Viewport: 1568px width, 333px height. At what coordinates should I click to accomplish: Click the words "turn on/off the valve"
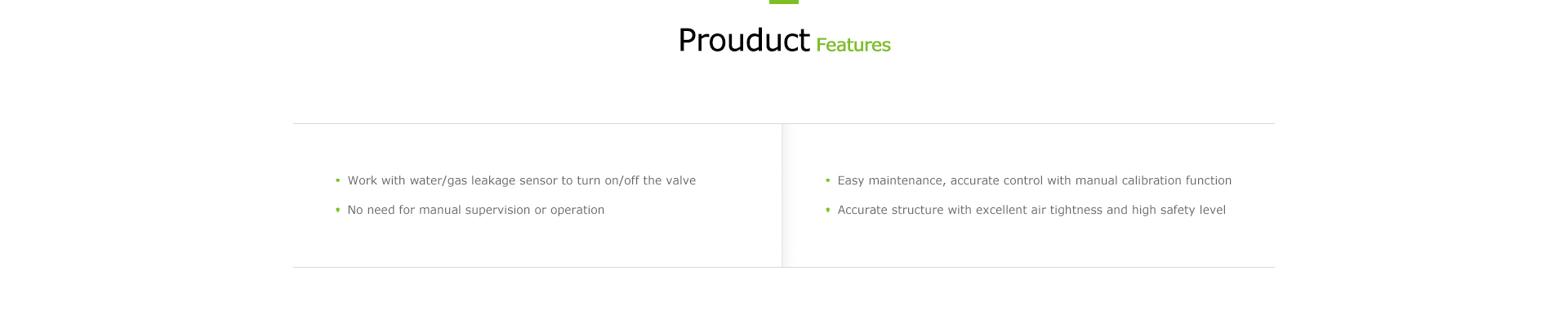[636, 180]
